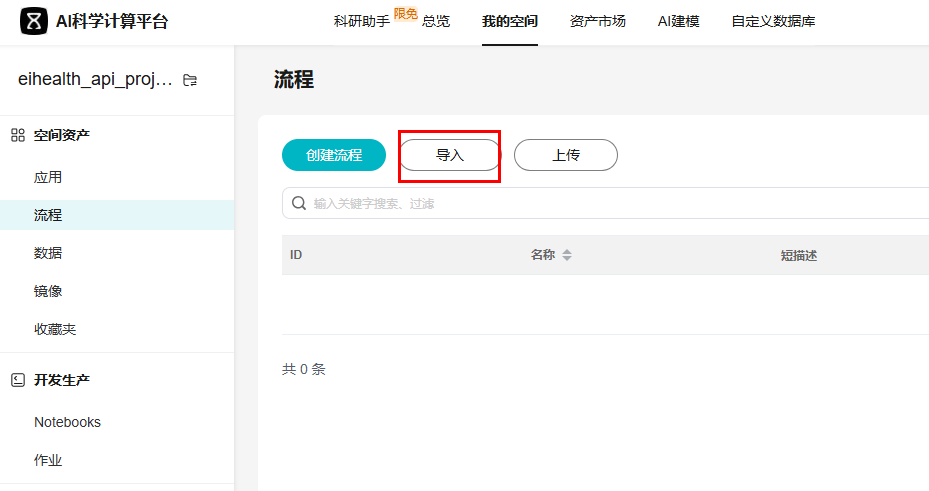Click the 上传 button

pyautogui.click(x=566, y=155)
